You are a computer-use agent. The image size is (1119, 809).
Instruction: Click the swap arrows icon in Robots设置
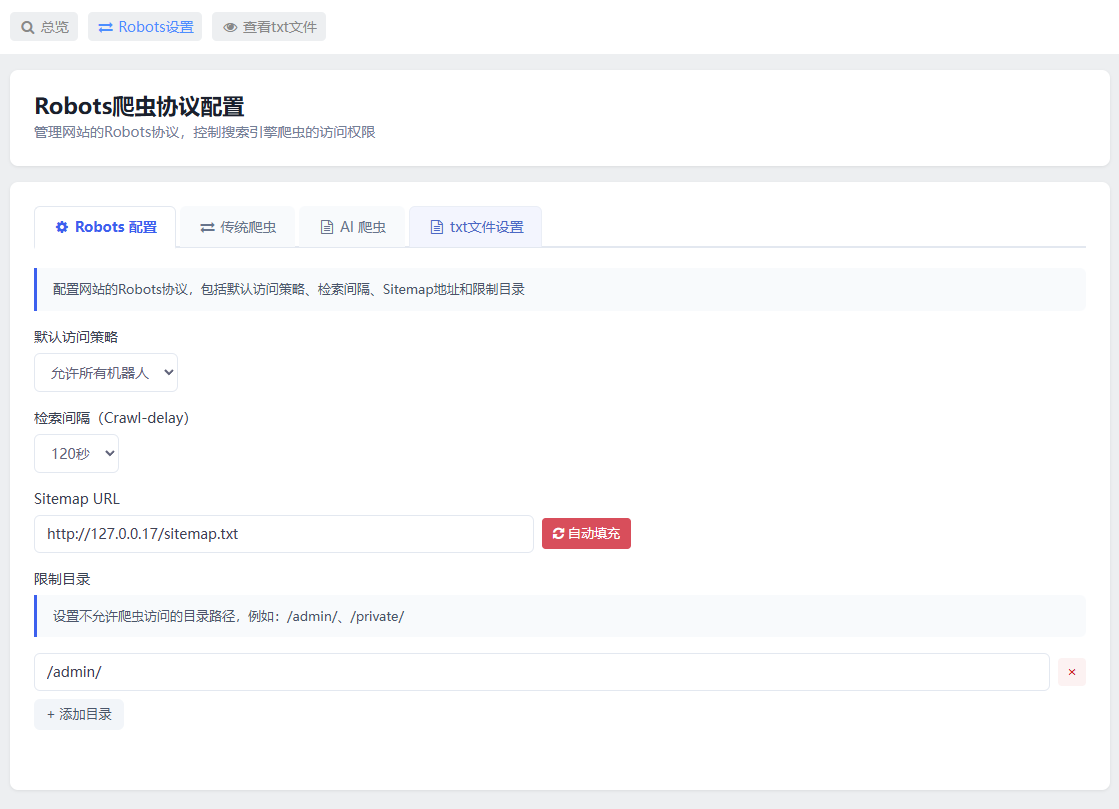106,27
